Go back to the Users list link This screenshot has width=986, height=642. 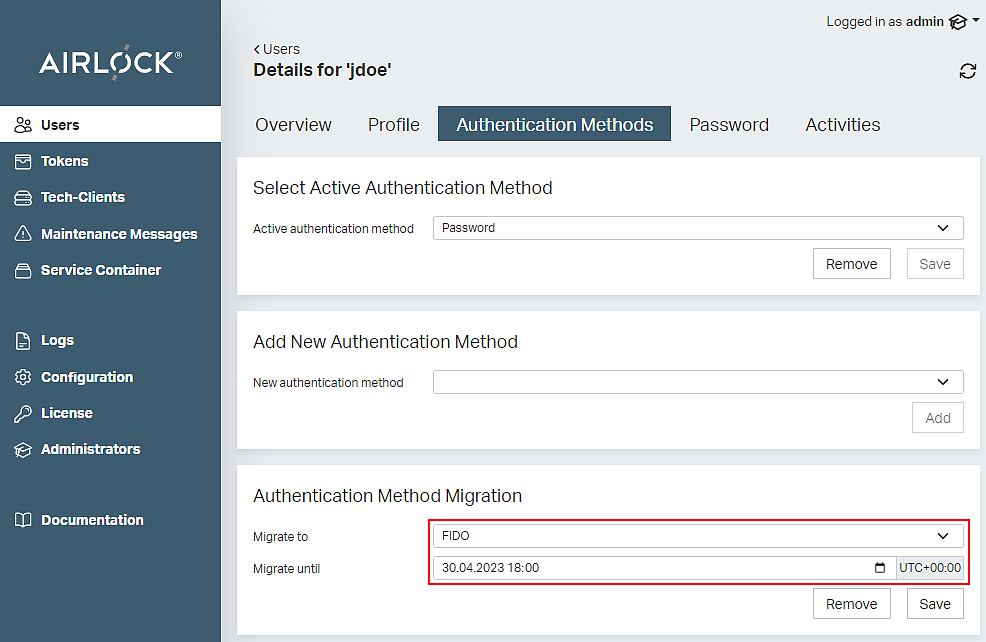pyautogui.click(x=277, y=49)
